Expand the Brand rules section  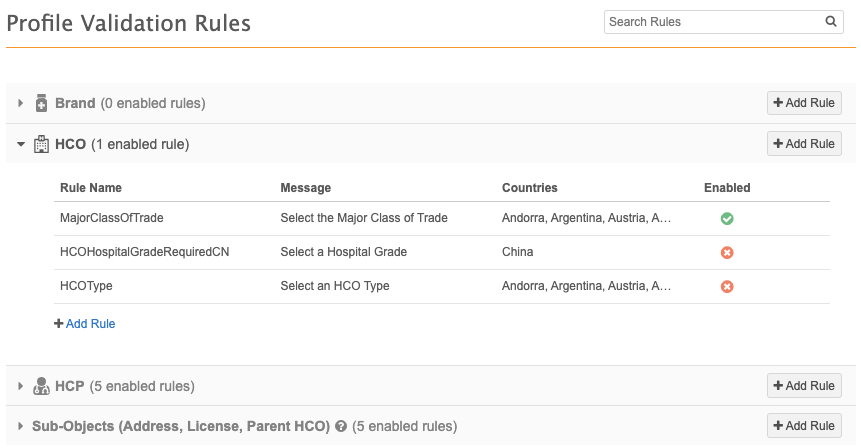[20, 103]
